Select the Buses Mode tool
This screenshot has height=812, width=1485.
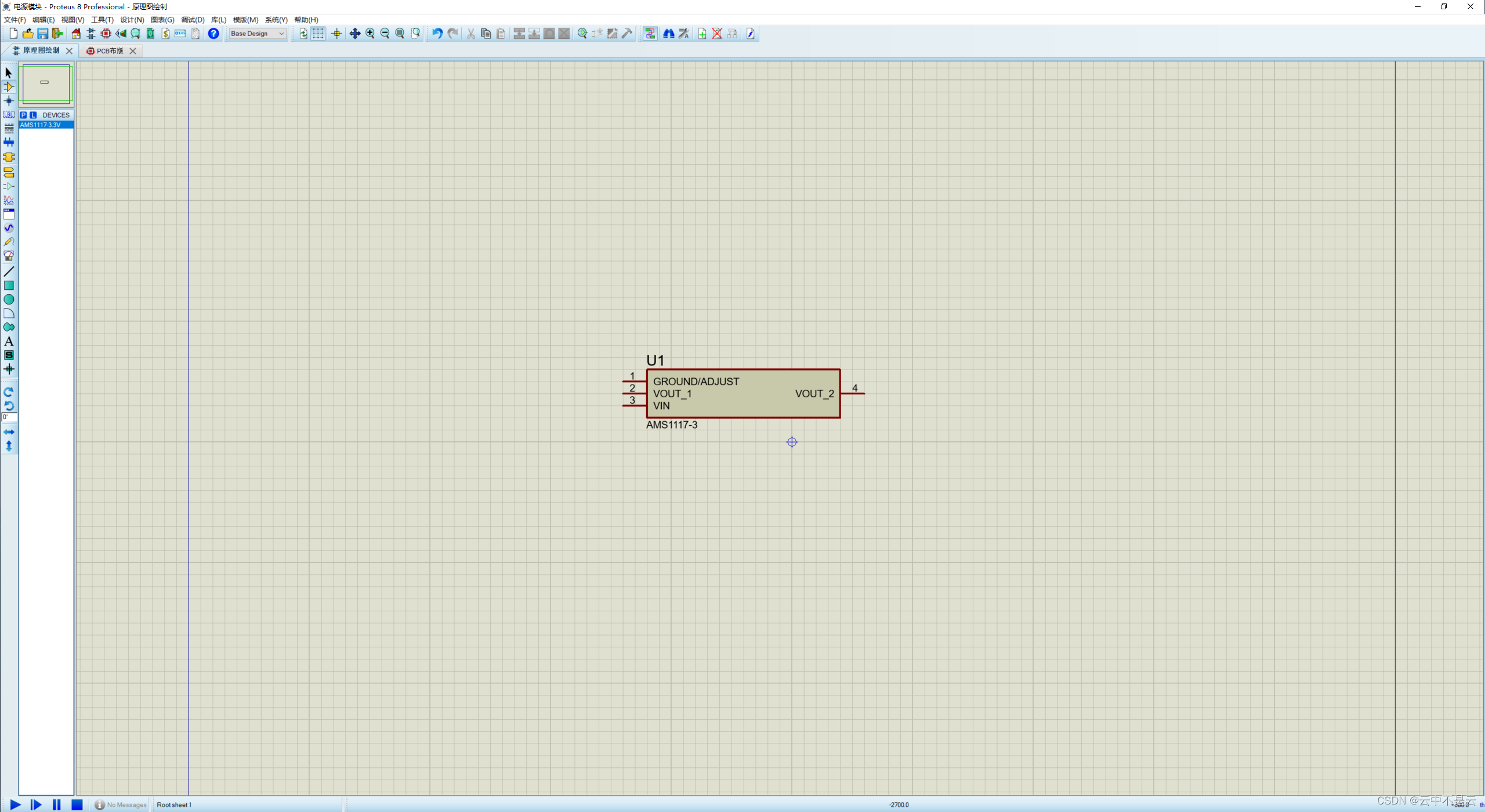9,142
